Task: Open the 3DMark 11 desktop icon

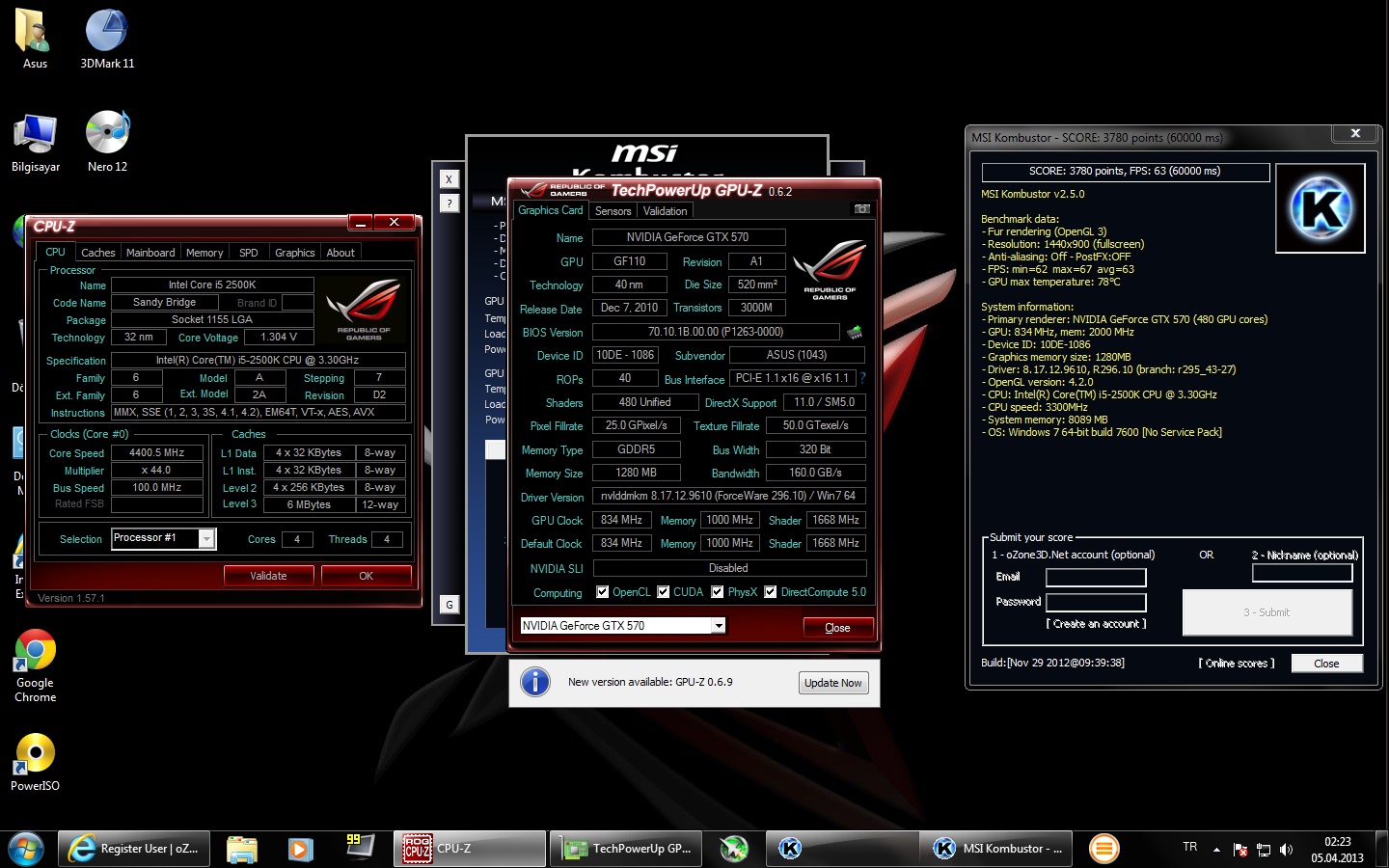Action: coord(107,39)
